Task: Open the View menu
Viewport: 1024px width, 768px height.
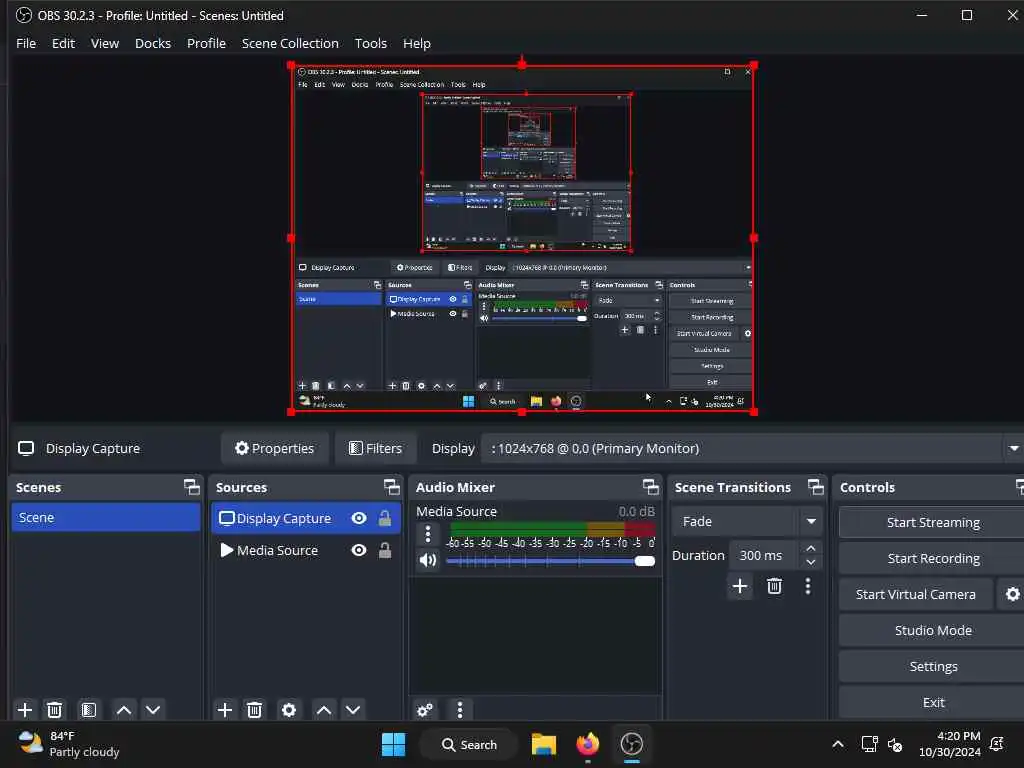Action: [x=104, y=43]
